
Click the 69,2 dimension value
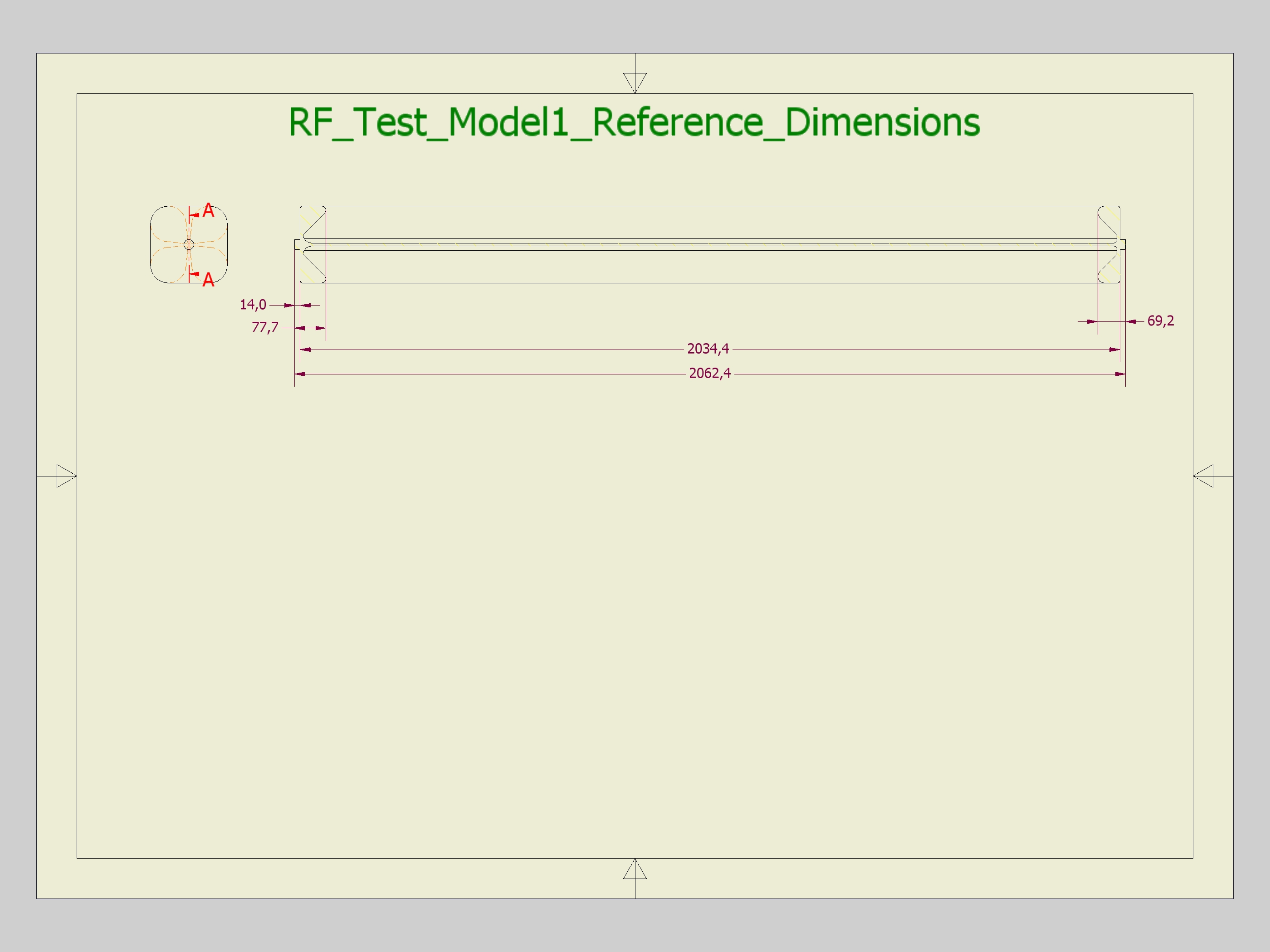tap(1160, 321)
